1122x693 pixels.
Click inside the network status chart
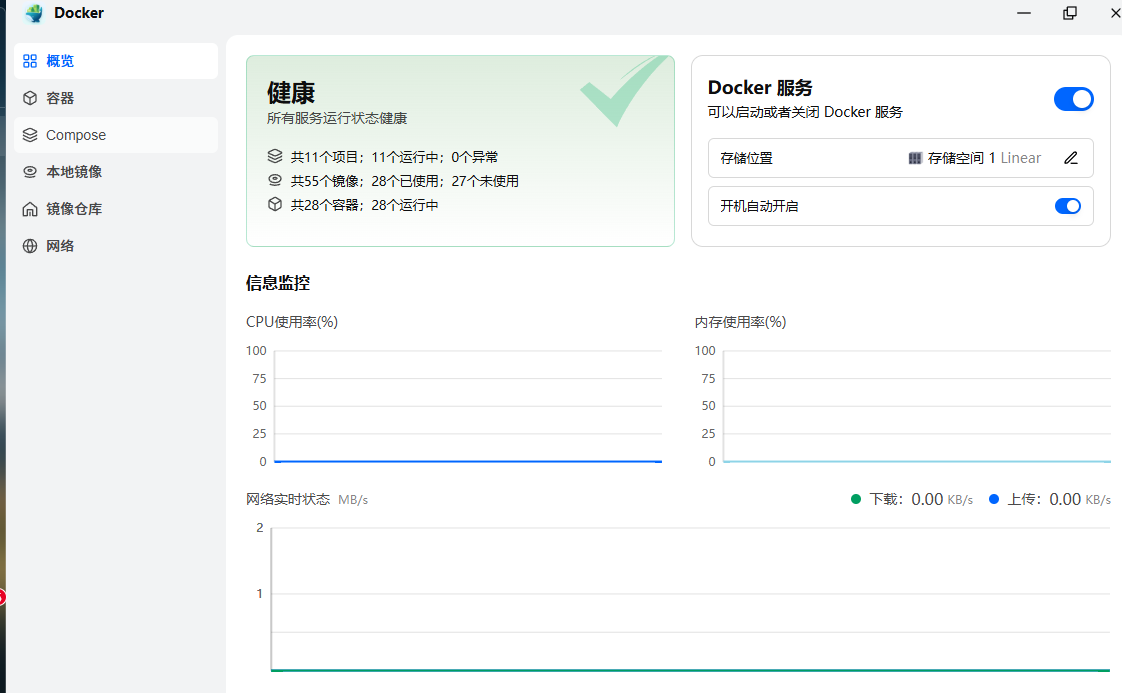(691, 599)
